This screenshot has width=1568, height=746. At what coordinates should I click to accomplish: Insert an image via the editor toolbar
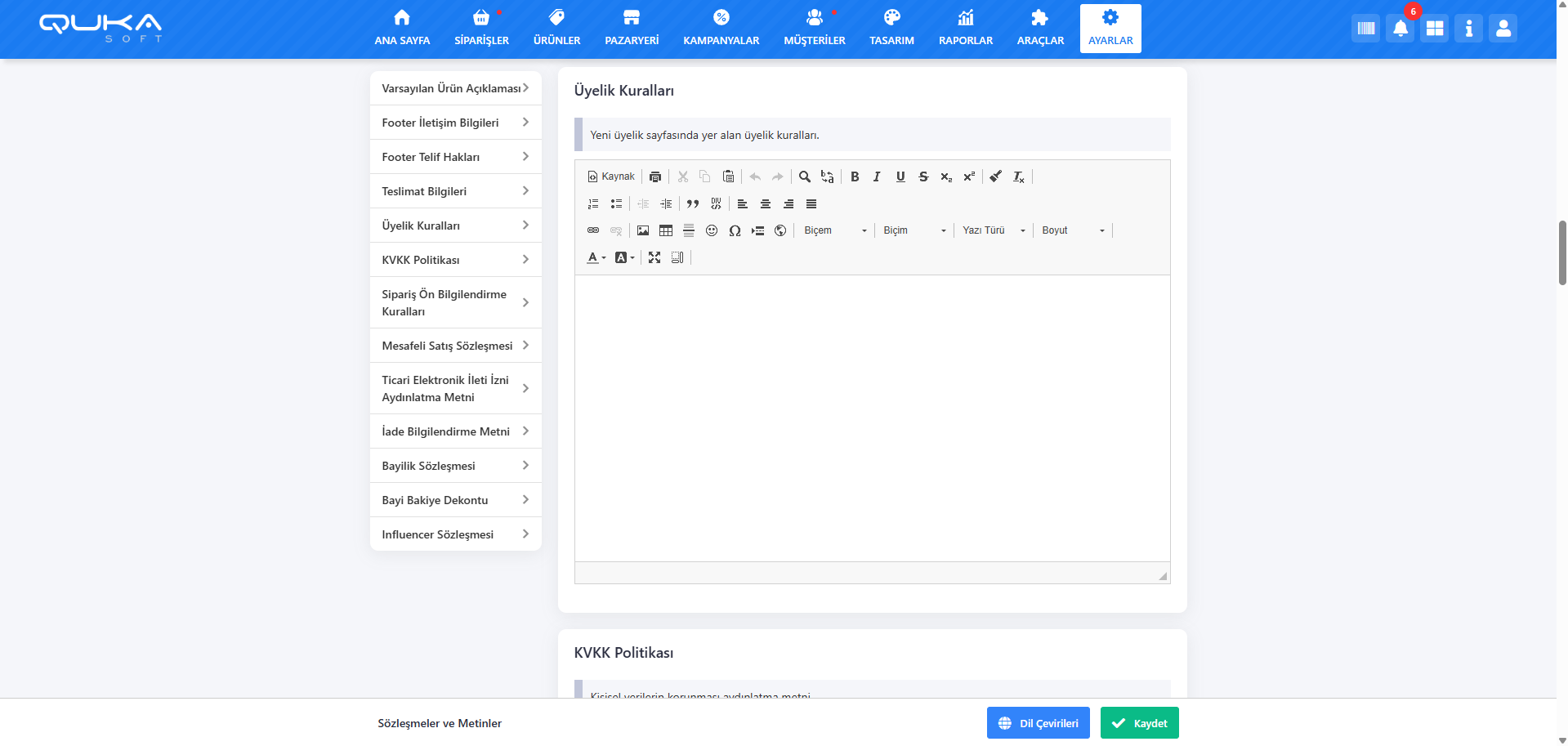click(643, 230)
